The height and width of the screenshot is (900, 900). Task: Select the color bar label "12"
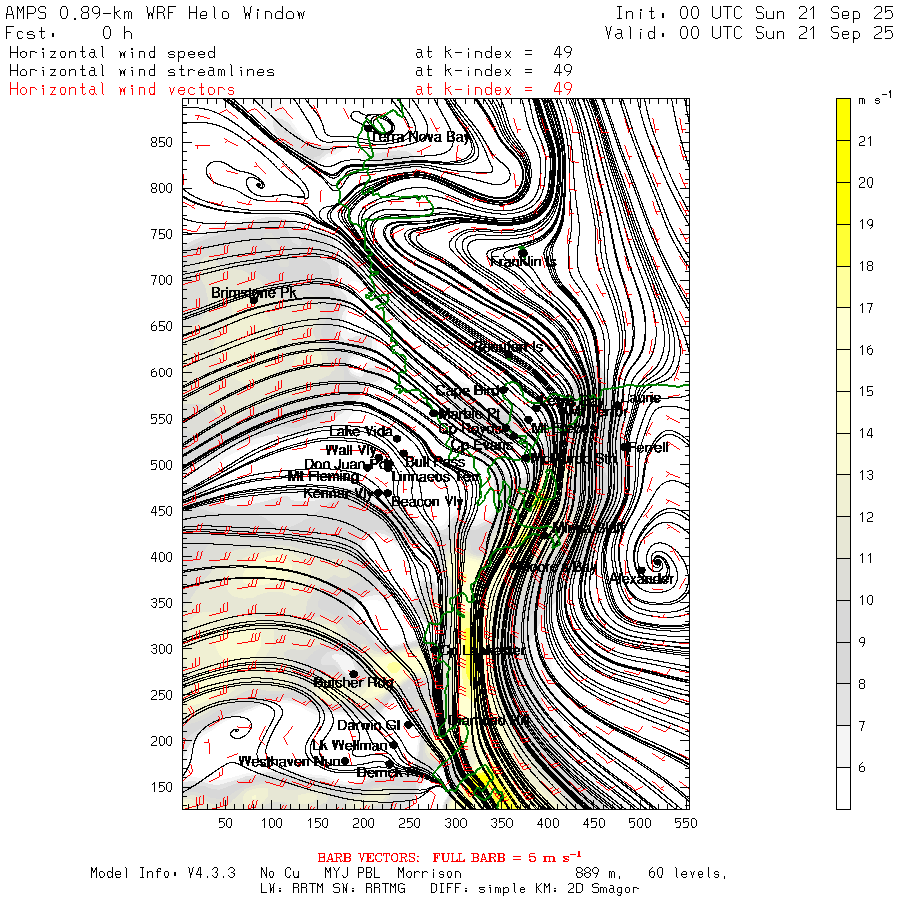click(866, 517)
